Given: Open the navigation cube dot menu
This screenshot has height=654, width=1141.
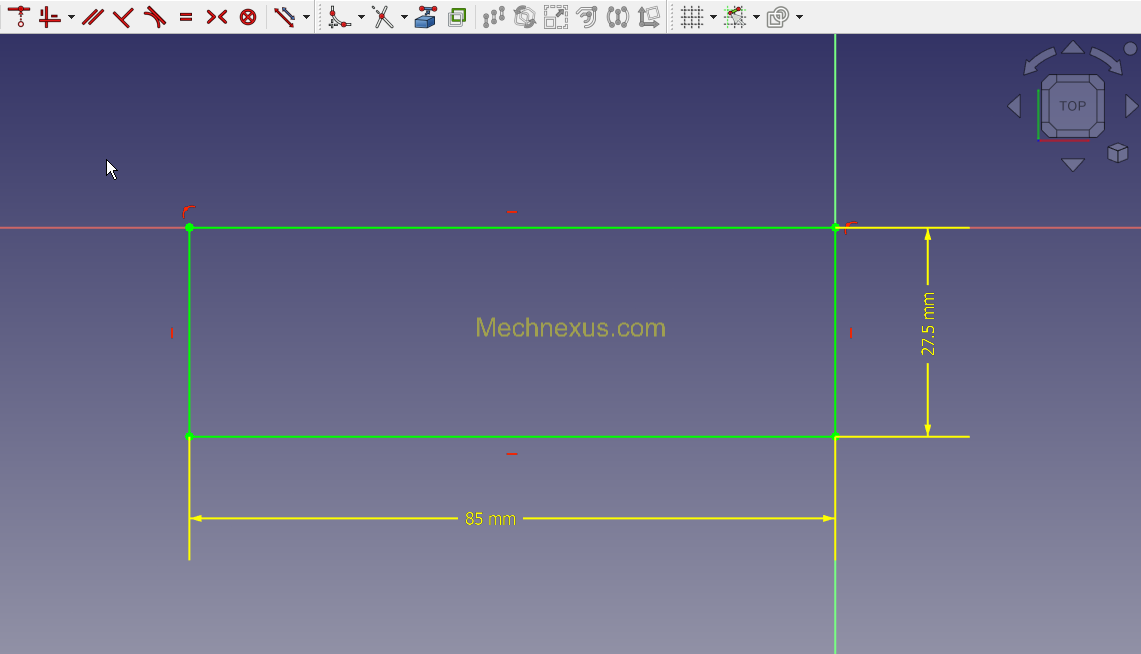Looking at the screenshot, I should tap(1130, 49).
